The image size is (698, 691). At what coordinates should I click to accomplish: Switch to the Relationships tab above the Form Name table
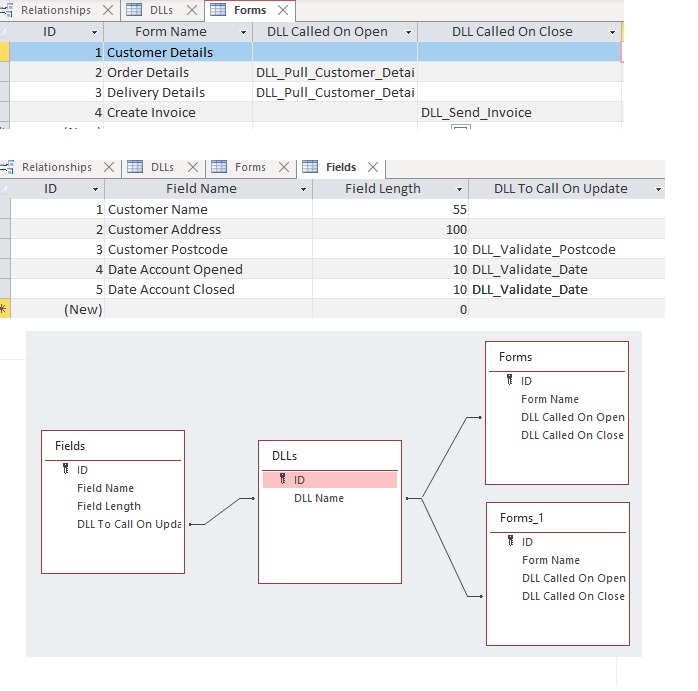pos(56,10)
